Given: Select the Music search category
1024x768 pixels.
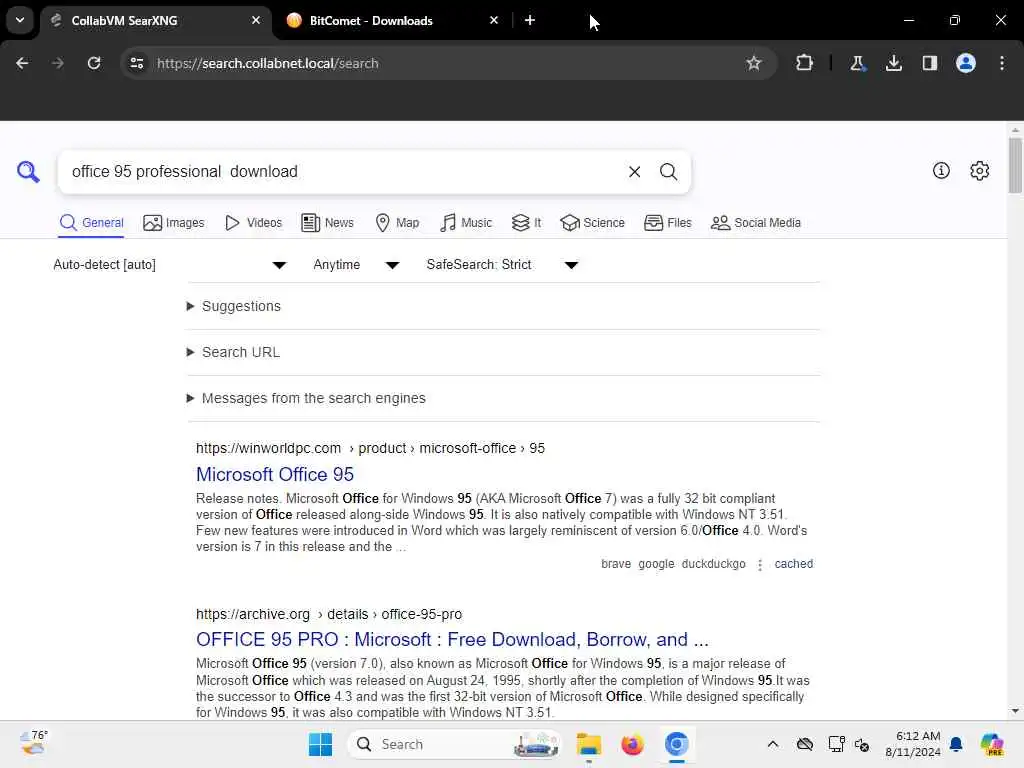Looking at the screenshot, I should [x=466, y=223].
